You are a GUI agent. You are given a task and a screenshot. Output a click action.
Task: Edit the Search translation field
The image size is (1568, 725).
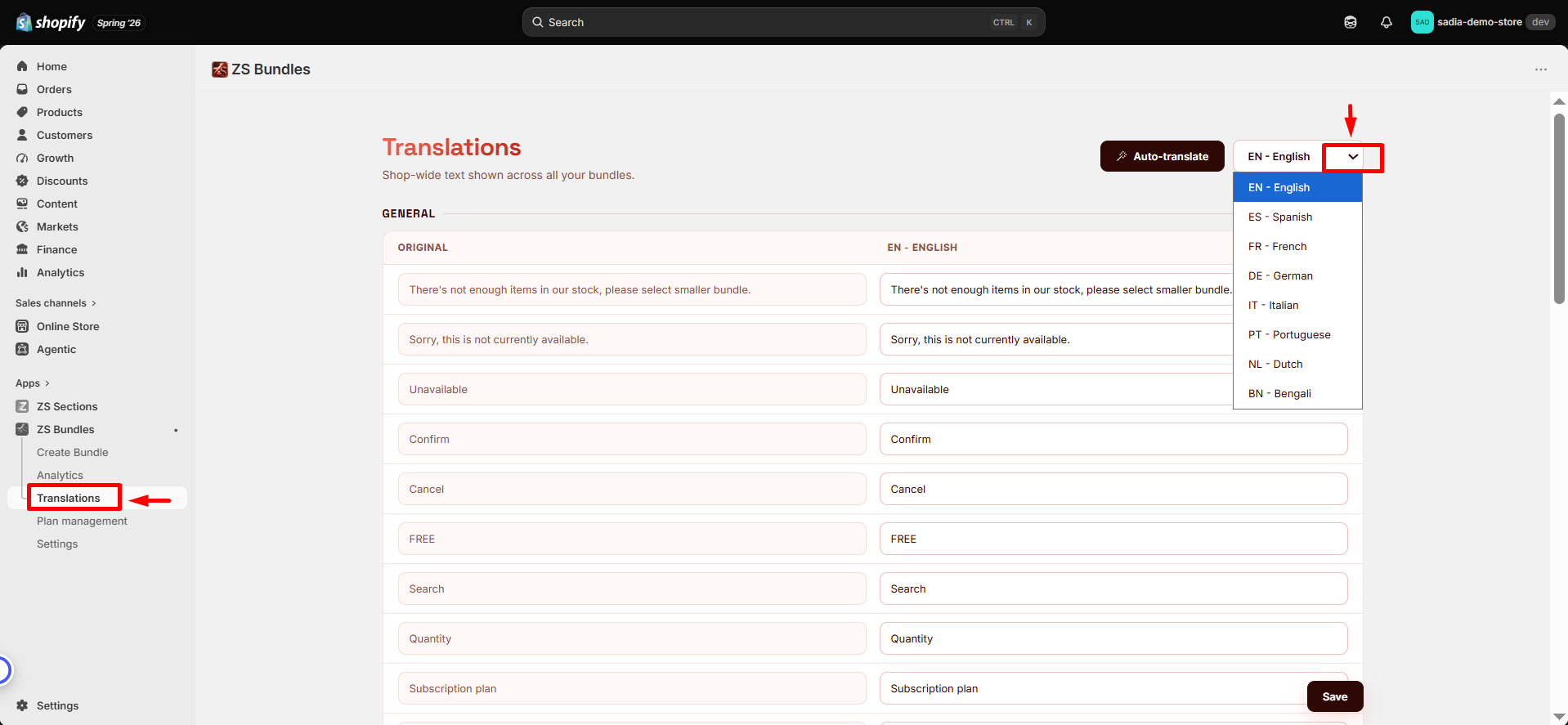1113,589
